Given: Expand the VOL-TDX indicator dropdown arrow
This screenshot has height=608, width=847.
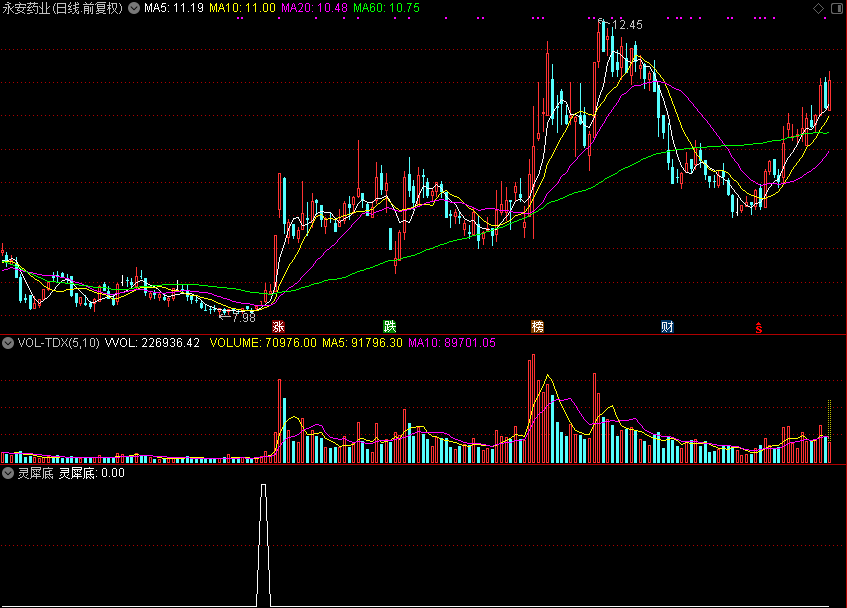Looking at the screenshot, I should [x=8, y=343].
